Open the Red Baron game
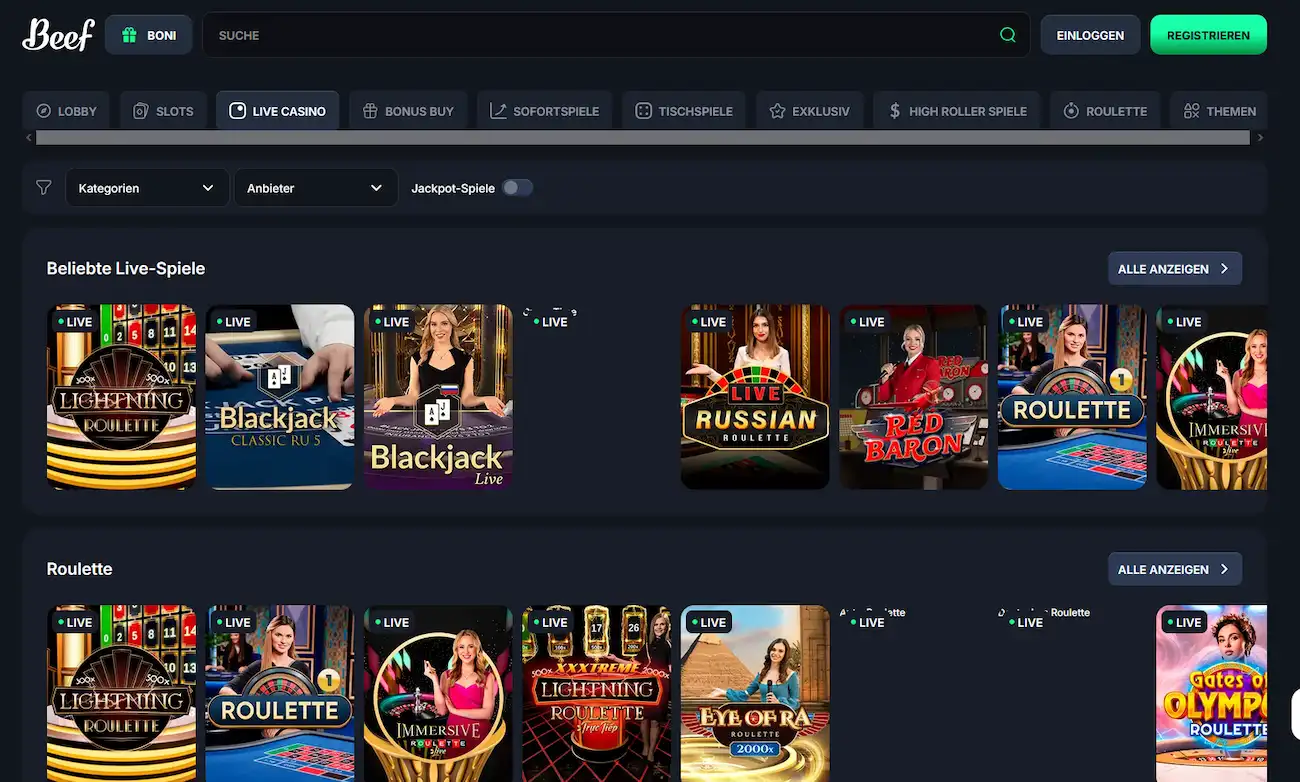Viewport: 1300px width, 782px height. [913, 397]
